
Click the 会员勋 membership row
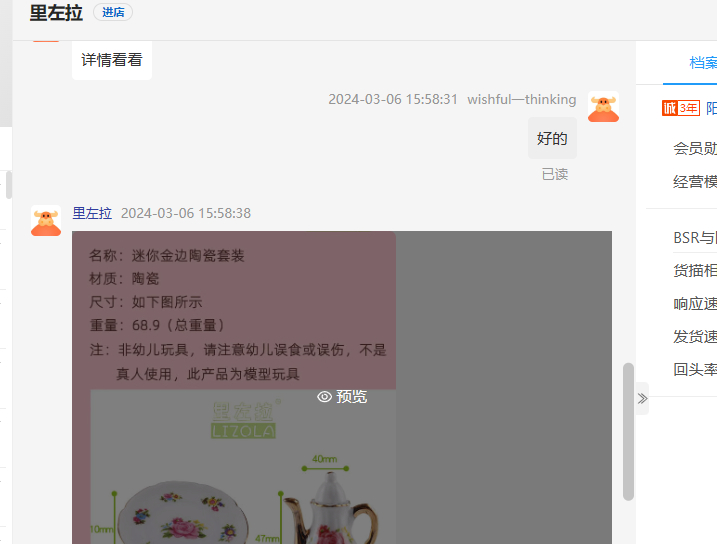pos(695,149)
